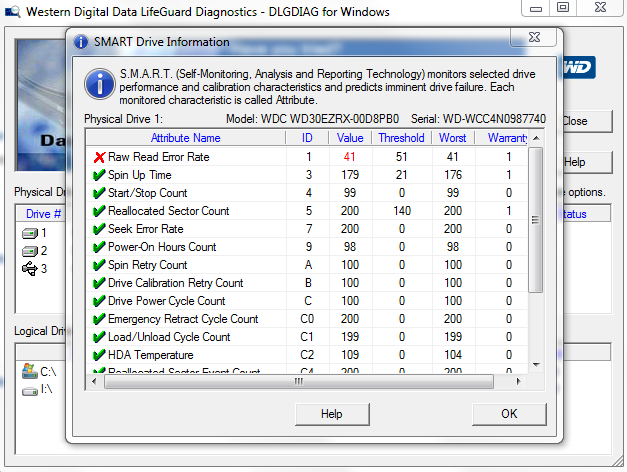Minimize the DLGDIAG main window
The width and height of the screenshot is (627, 472).
pyautogui.click(x=536, y=8)
